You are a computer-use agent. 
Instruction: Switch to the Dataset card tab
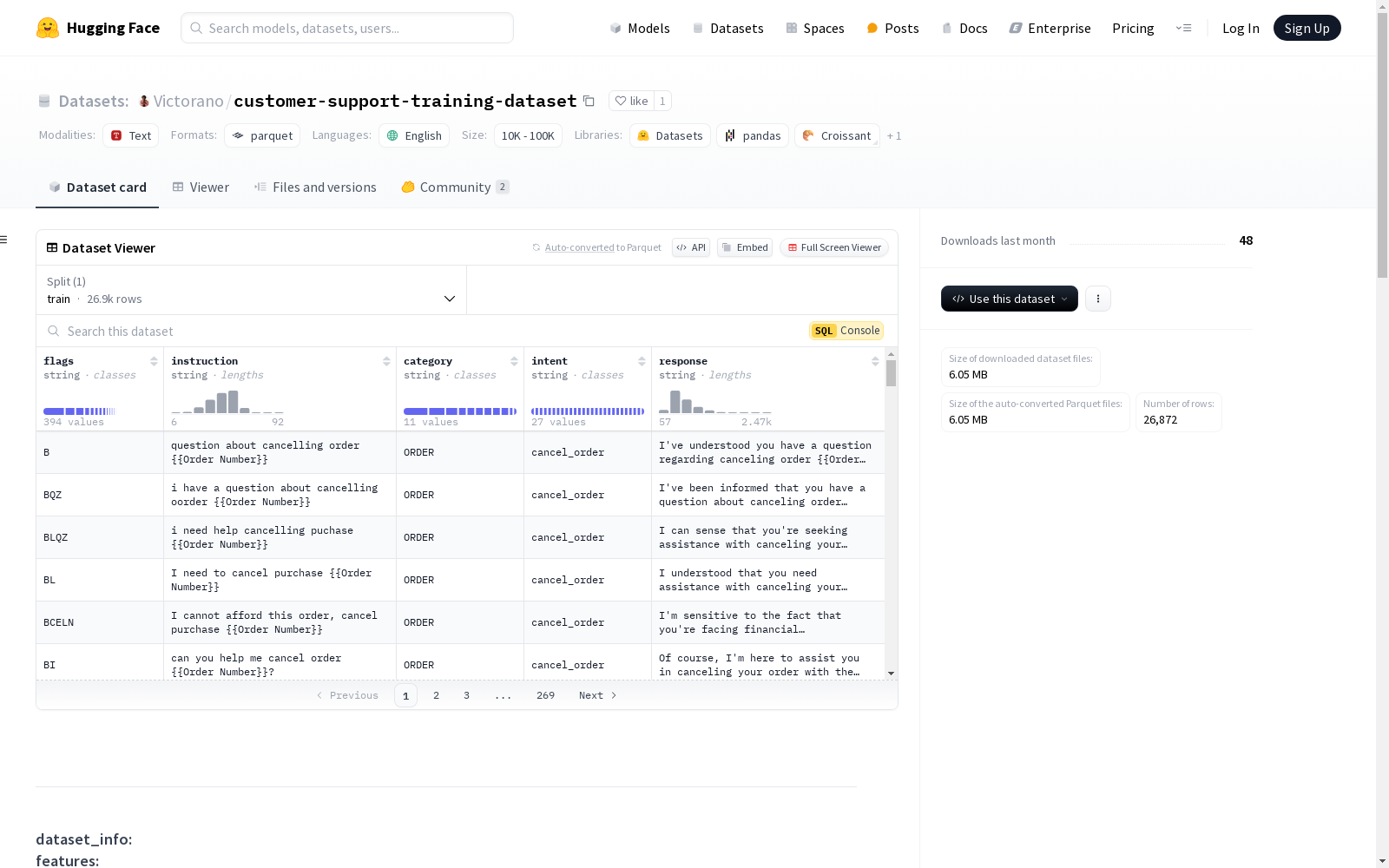click(97, 187)
